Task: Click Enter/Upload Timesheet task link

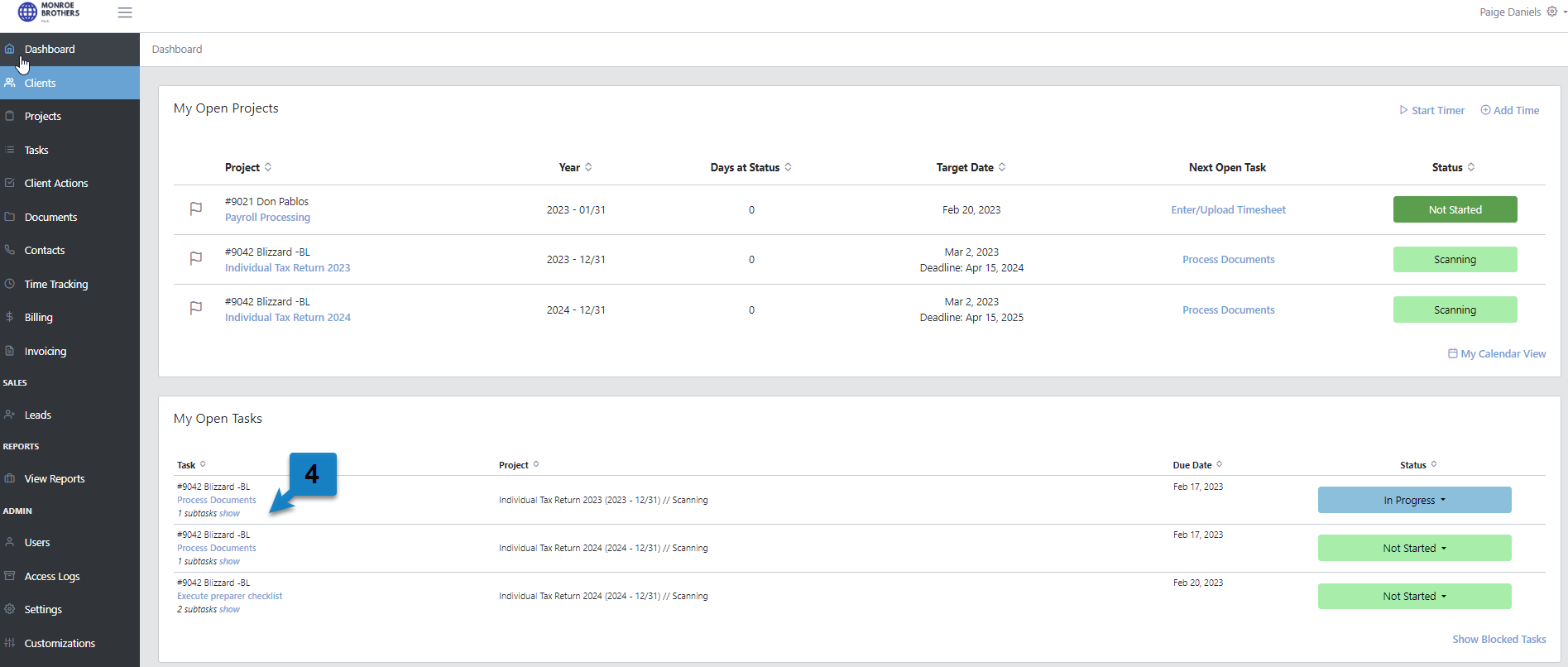Action: (1228, 209)
